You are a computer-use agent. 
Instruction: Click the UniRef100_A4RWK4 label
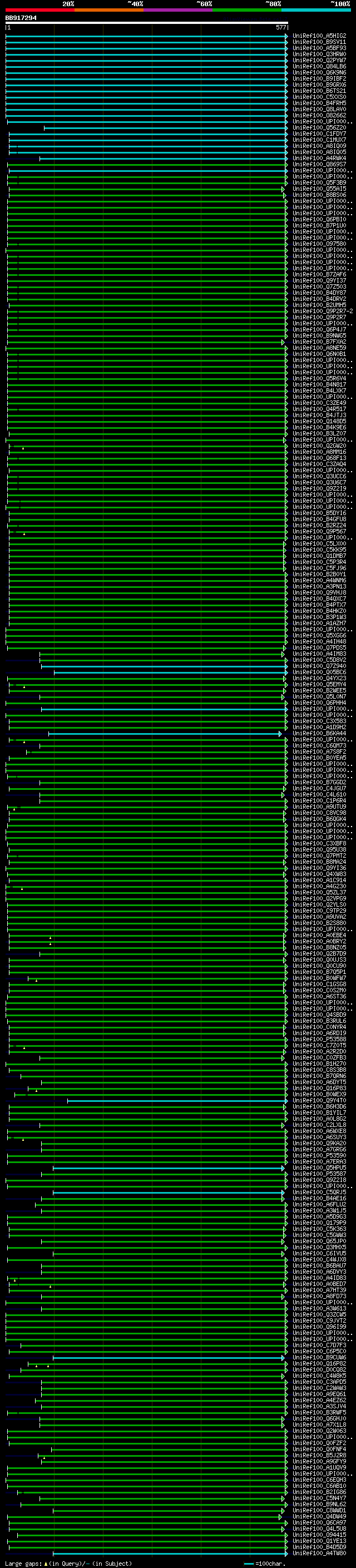tap(319, 159)
